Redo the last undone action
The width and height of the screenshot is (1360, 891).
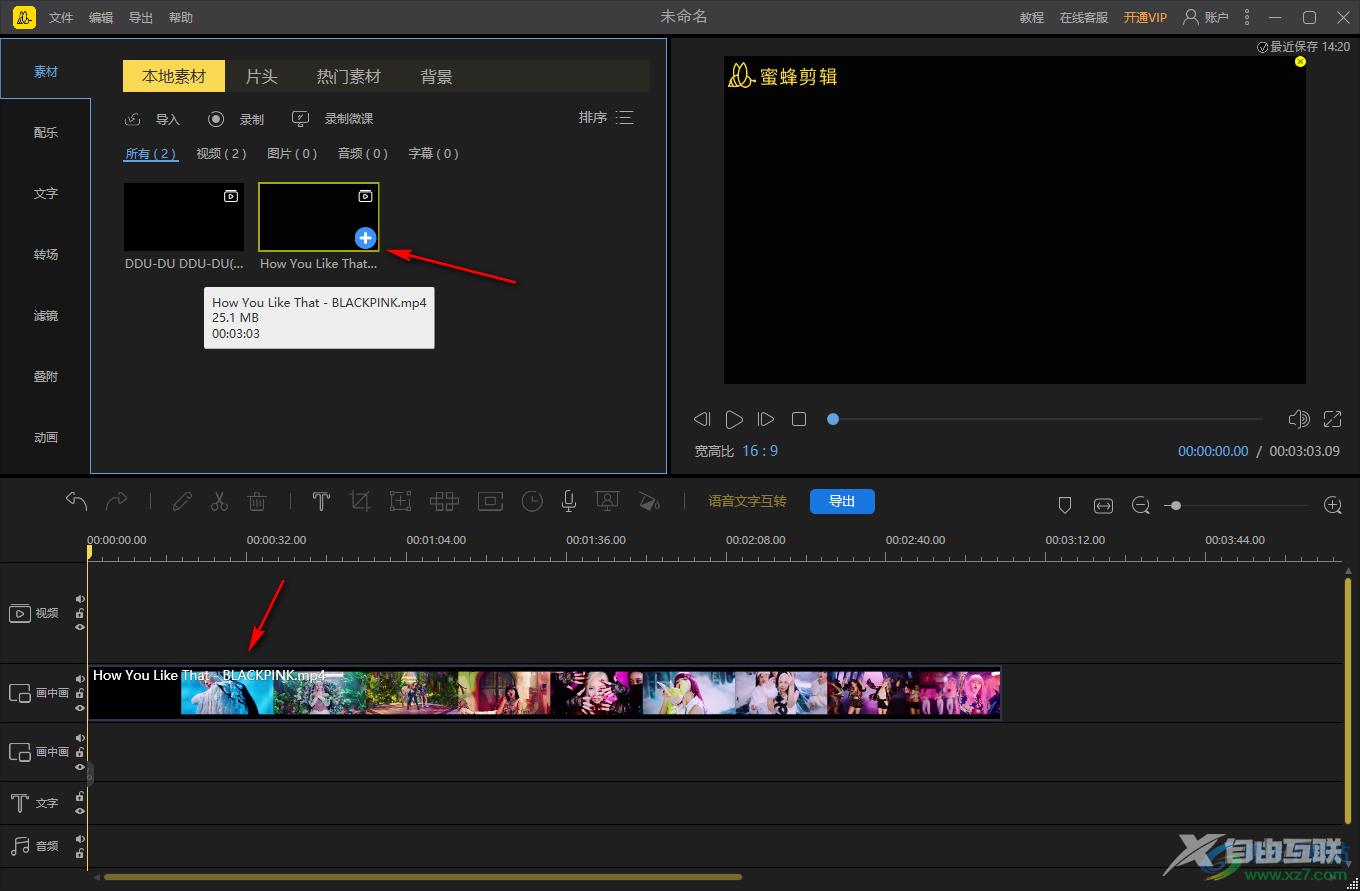click(117, 501)
